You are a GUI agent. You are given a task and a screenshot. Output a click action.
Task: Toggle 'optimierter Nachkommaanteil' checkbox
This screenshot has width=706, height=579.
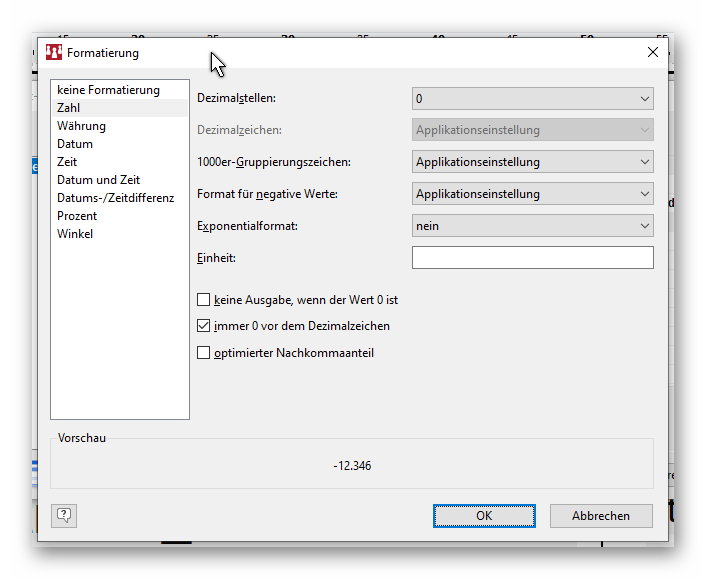click(x=204, y=353)
